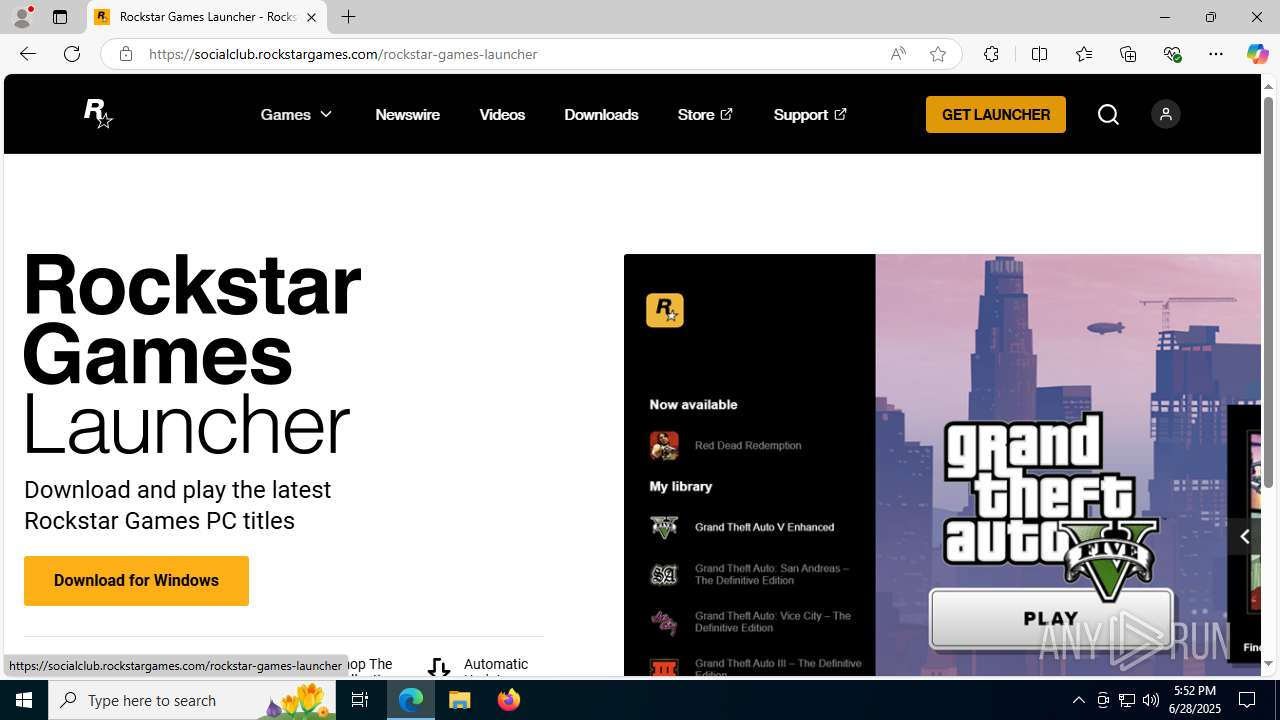Viewport: 1280px width, 720px height.
Task: Open Browser essentials heart icon
Action: coord(1172,54)
